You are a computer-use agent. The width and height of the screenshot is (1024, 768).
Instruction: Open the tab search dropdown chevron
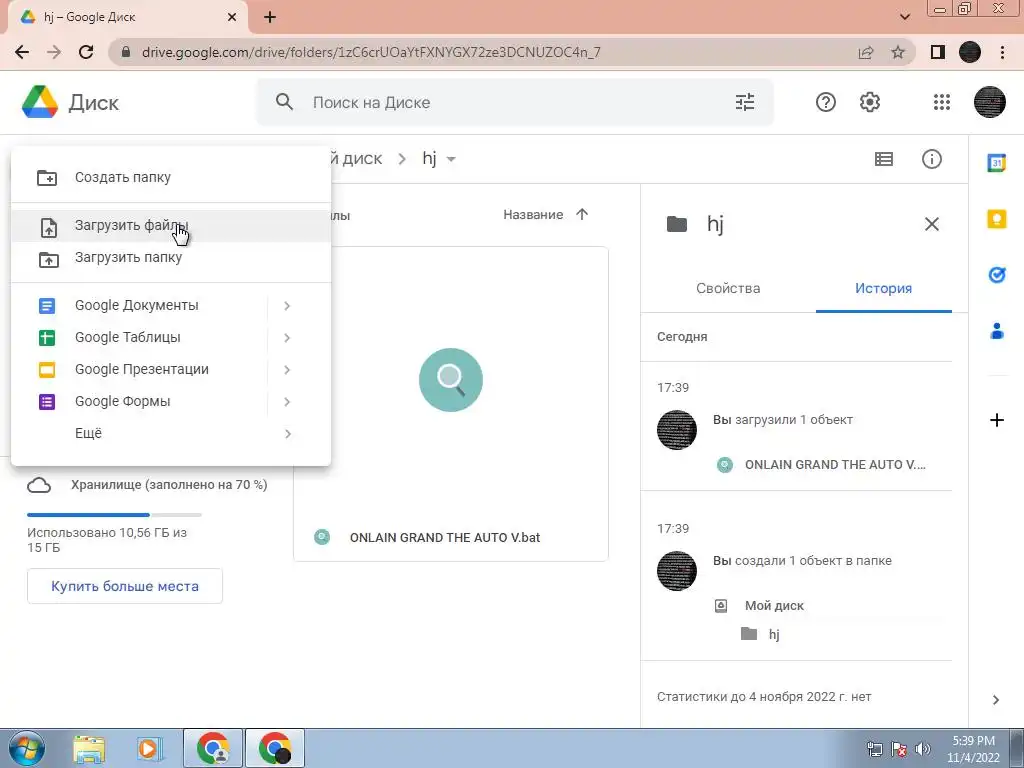[904, 17]
